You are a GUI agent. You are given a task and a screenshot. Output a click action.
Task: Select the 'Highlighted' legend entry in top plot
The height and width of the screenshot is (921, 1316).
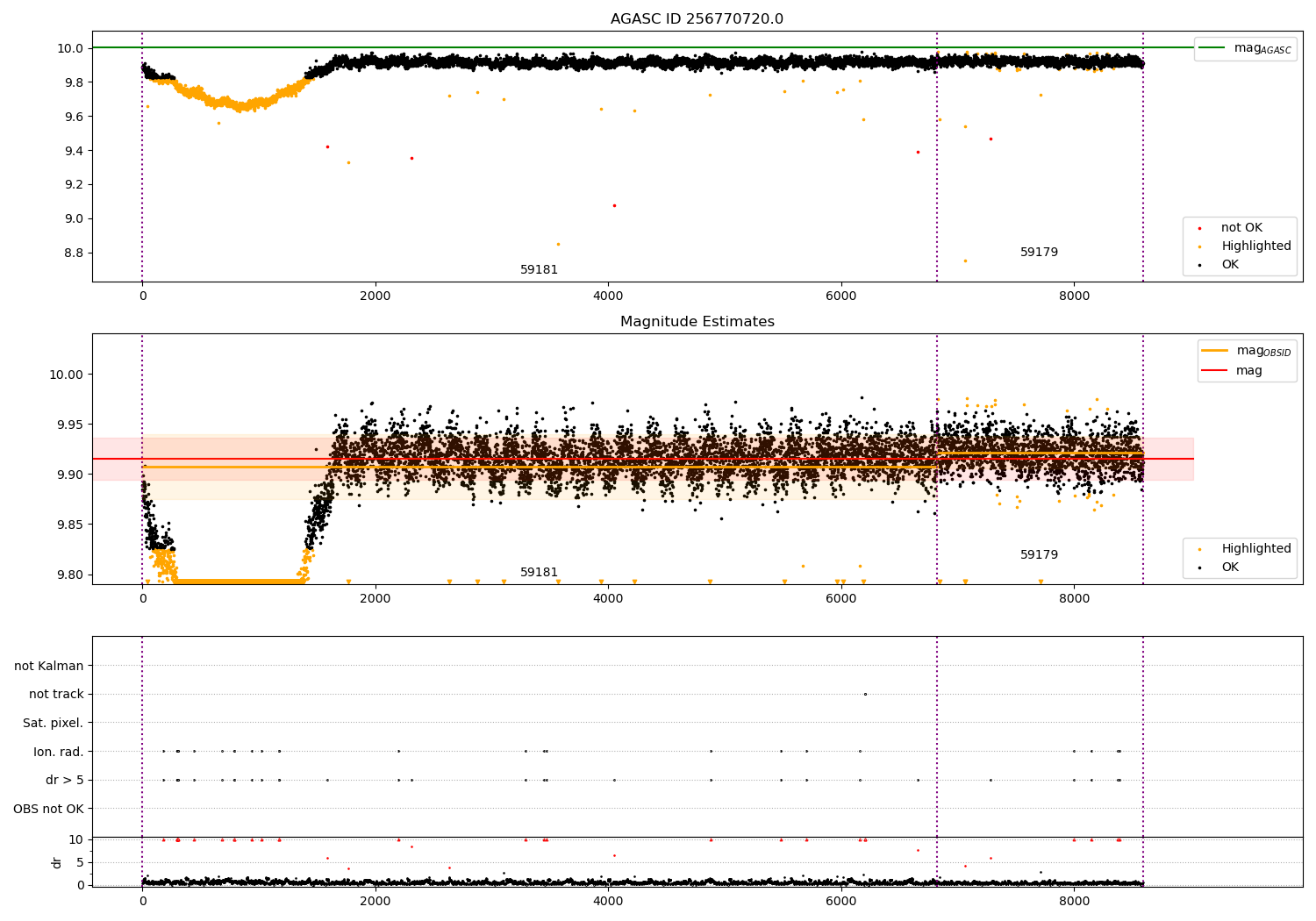1255,246
